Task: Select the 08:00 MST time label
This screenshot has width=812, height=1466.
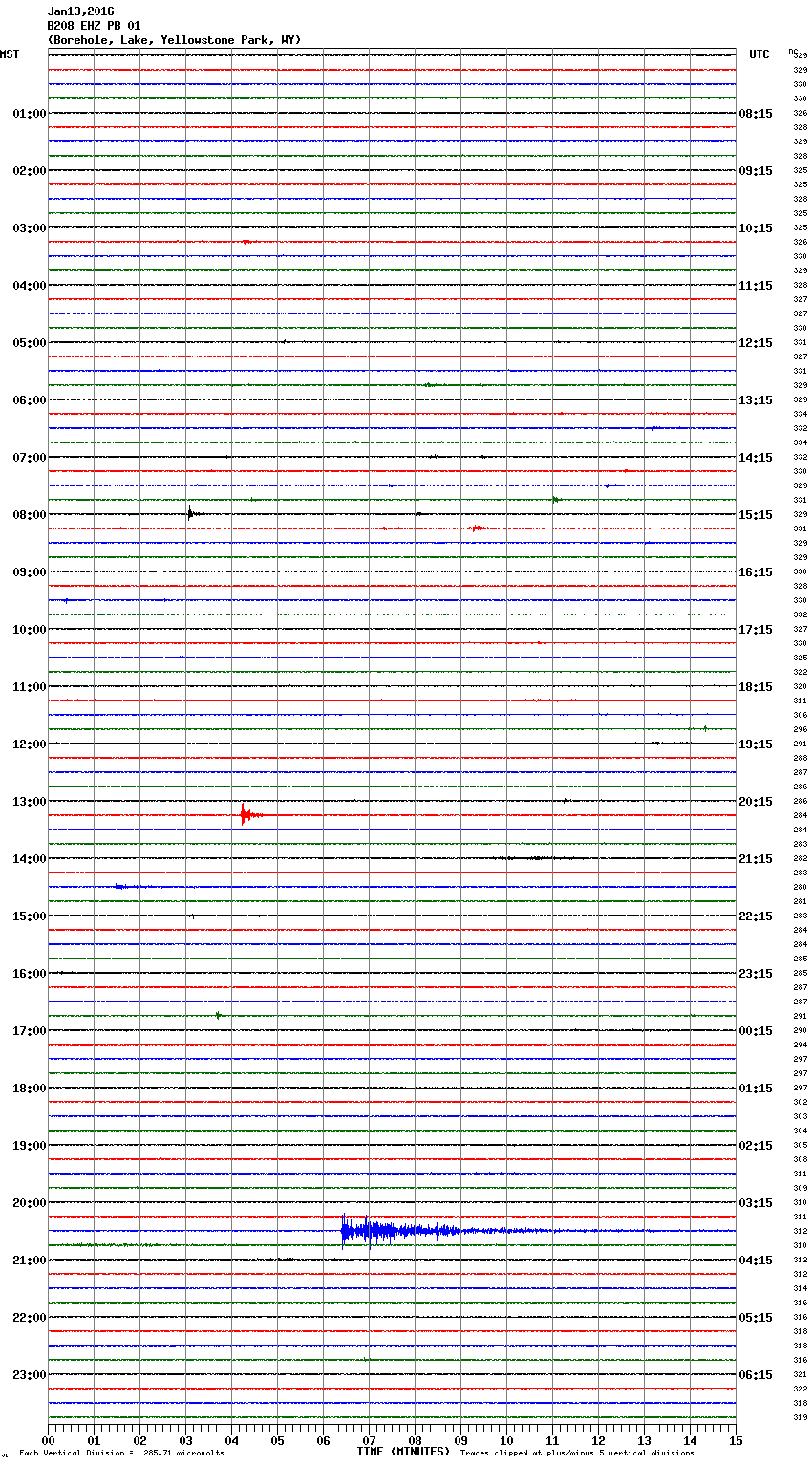Action: 30,515
